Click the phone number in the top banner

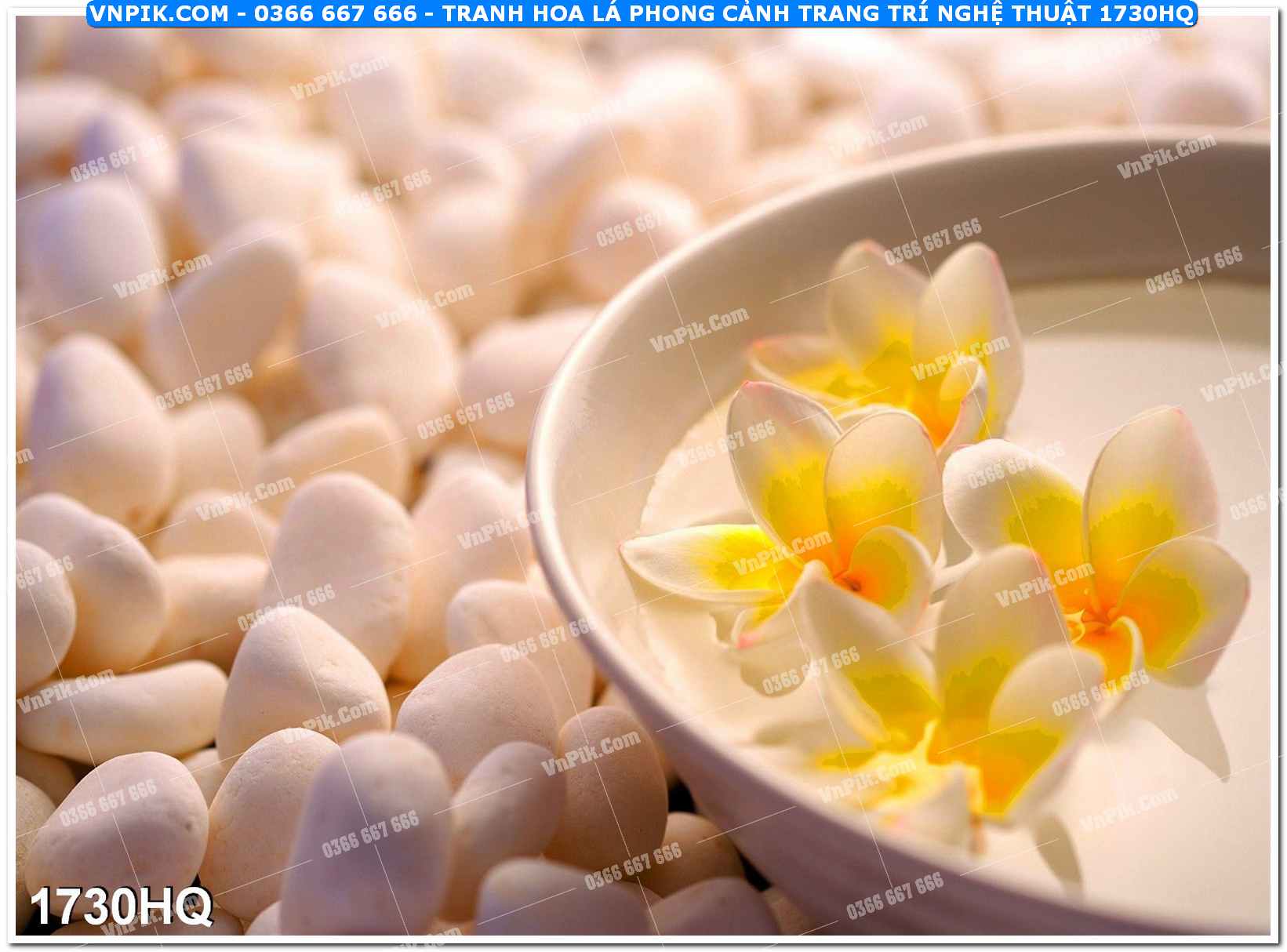click(335, 13)
